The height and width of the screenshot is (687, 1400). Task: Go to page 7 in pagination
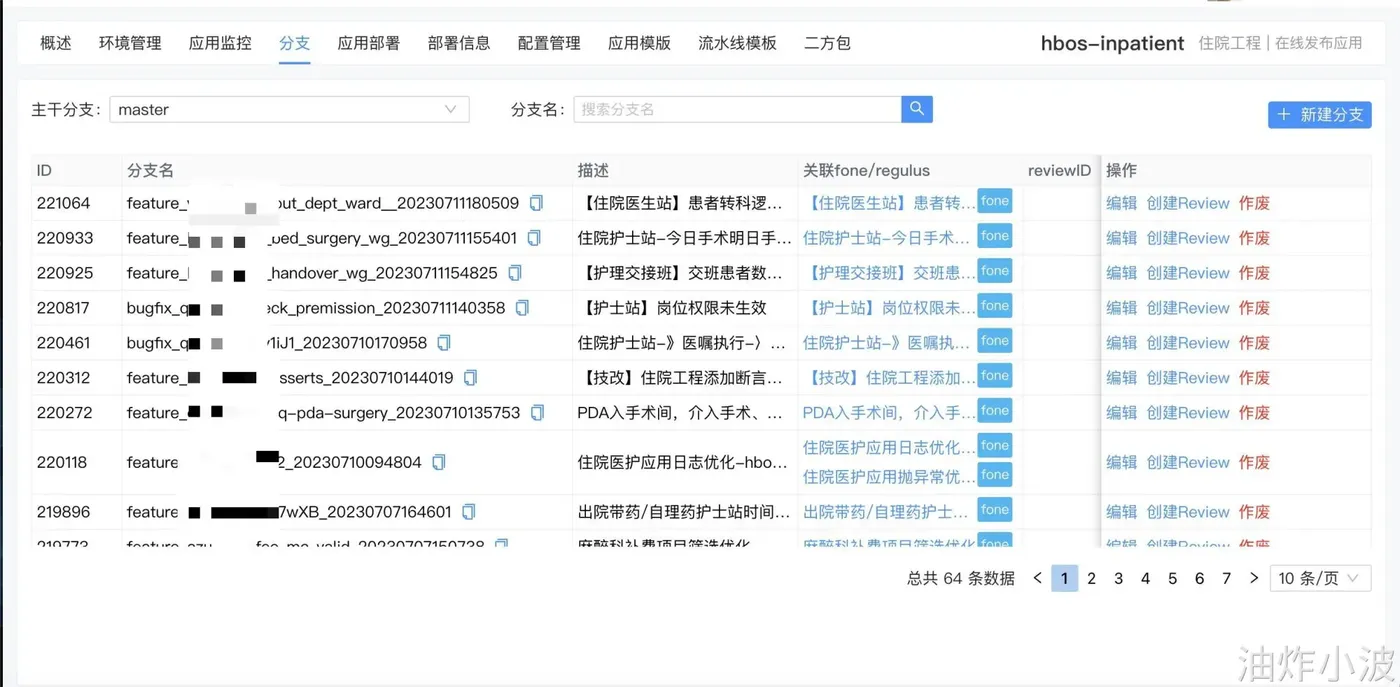pos(1227,578)
